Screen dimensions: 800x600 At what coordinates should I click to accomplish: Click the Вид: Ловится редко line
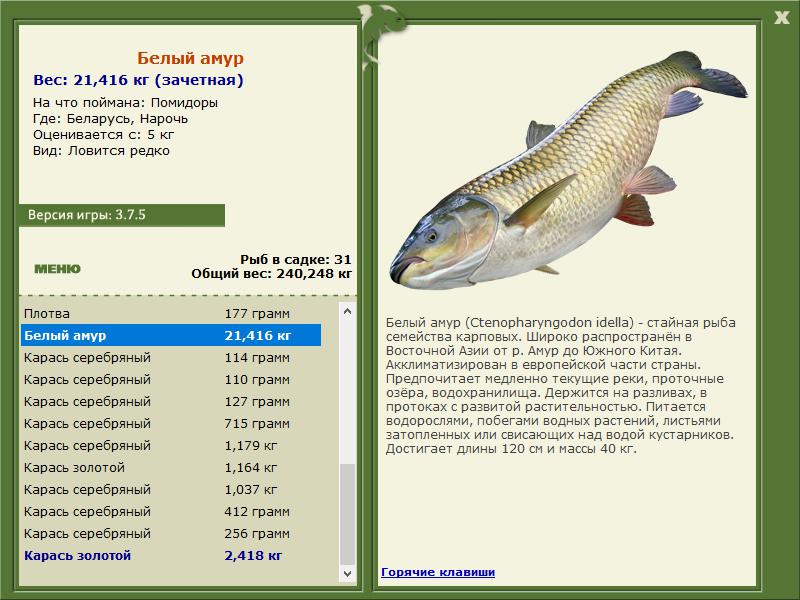(101, 151)
